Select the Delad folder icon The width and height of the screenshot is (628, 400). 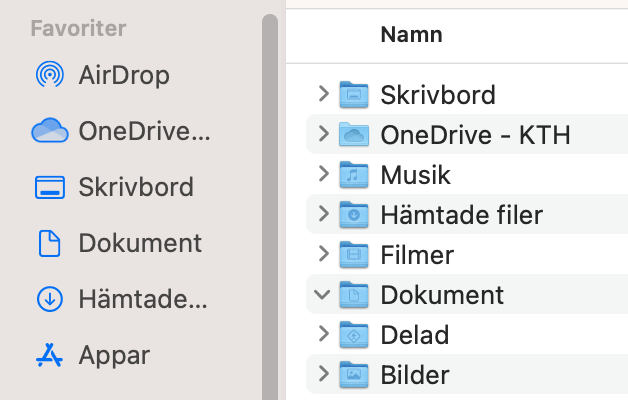click(x=354, y=335)
